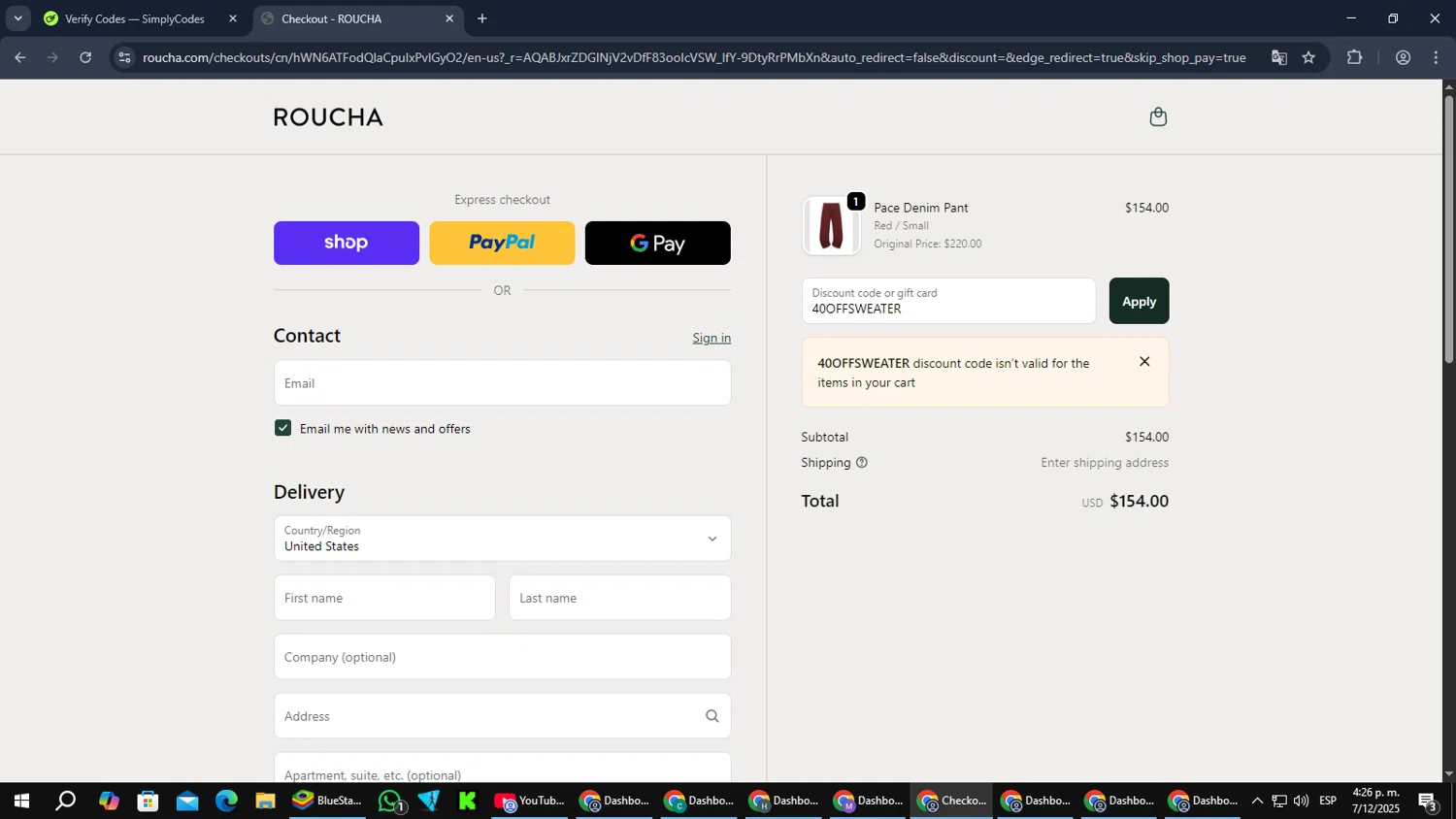The image size is (1456, 819).
Task: Click the Apartment, suite field
Action: [502, 769]
